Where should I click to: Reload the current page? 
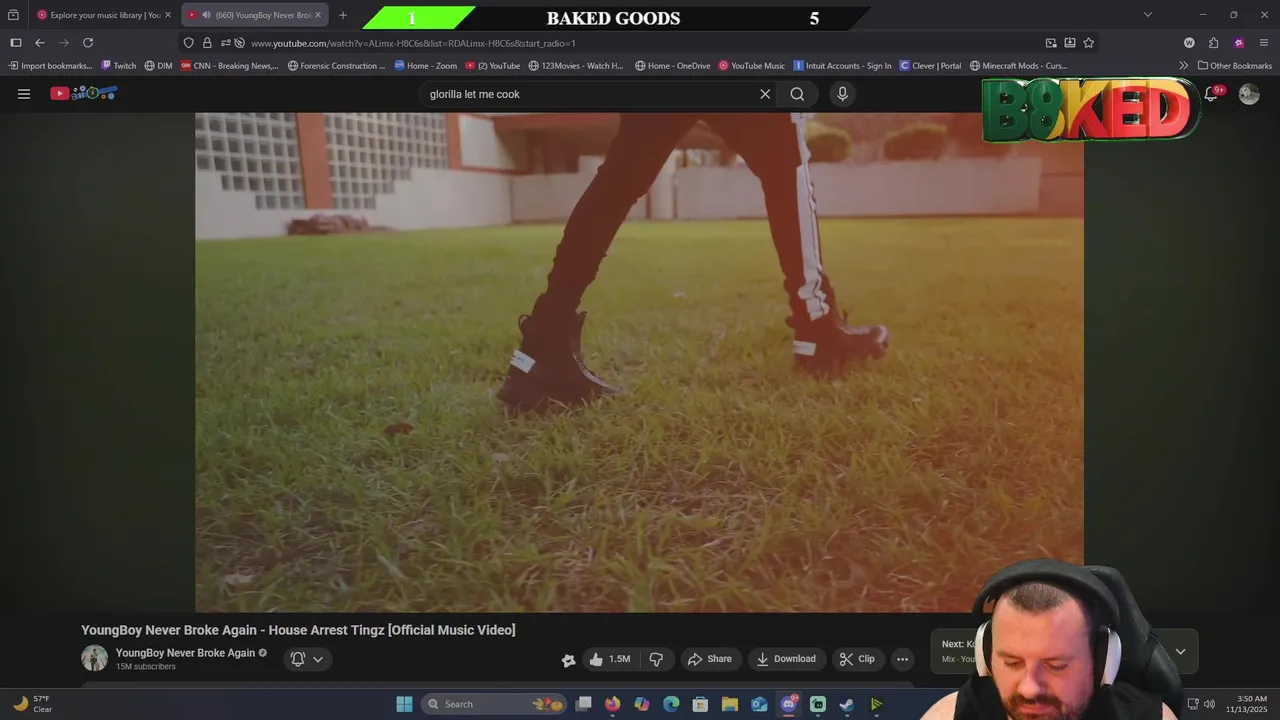point(88,43)
